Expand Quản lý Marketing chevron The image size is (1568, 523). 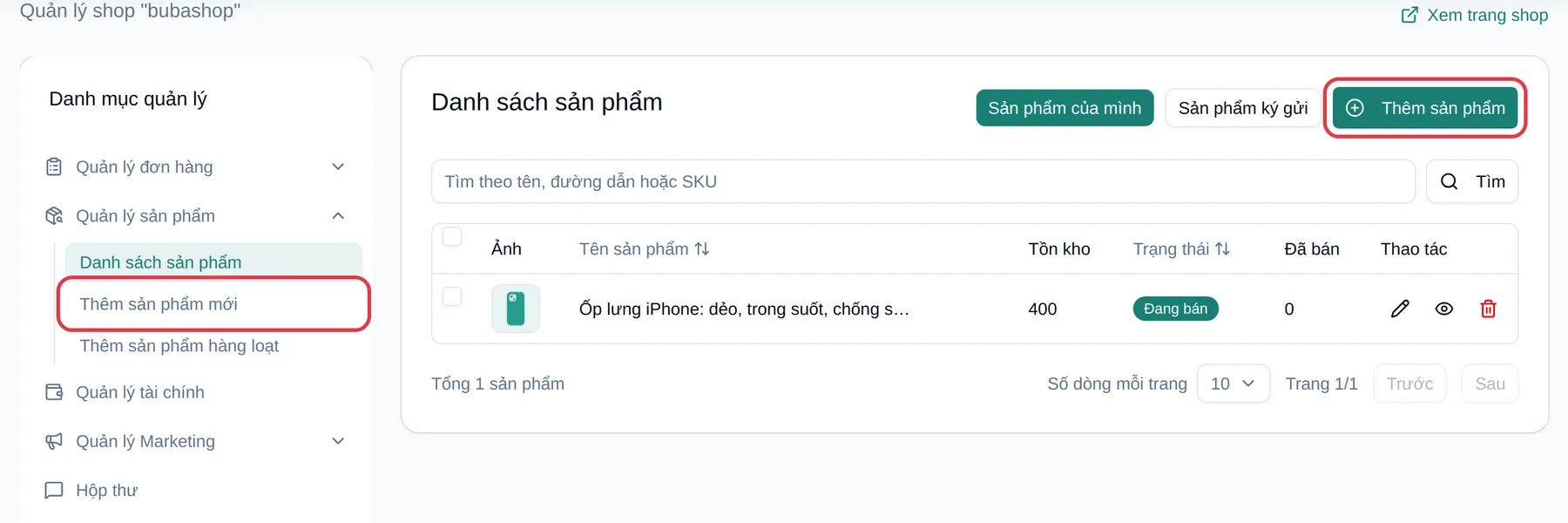[338, 441]
